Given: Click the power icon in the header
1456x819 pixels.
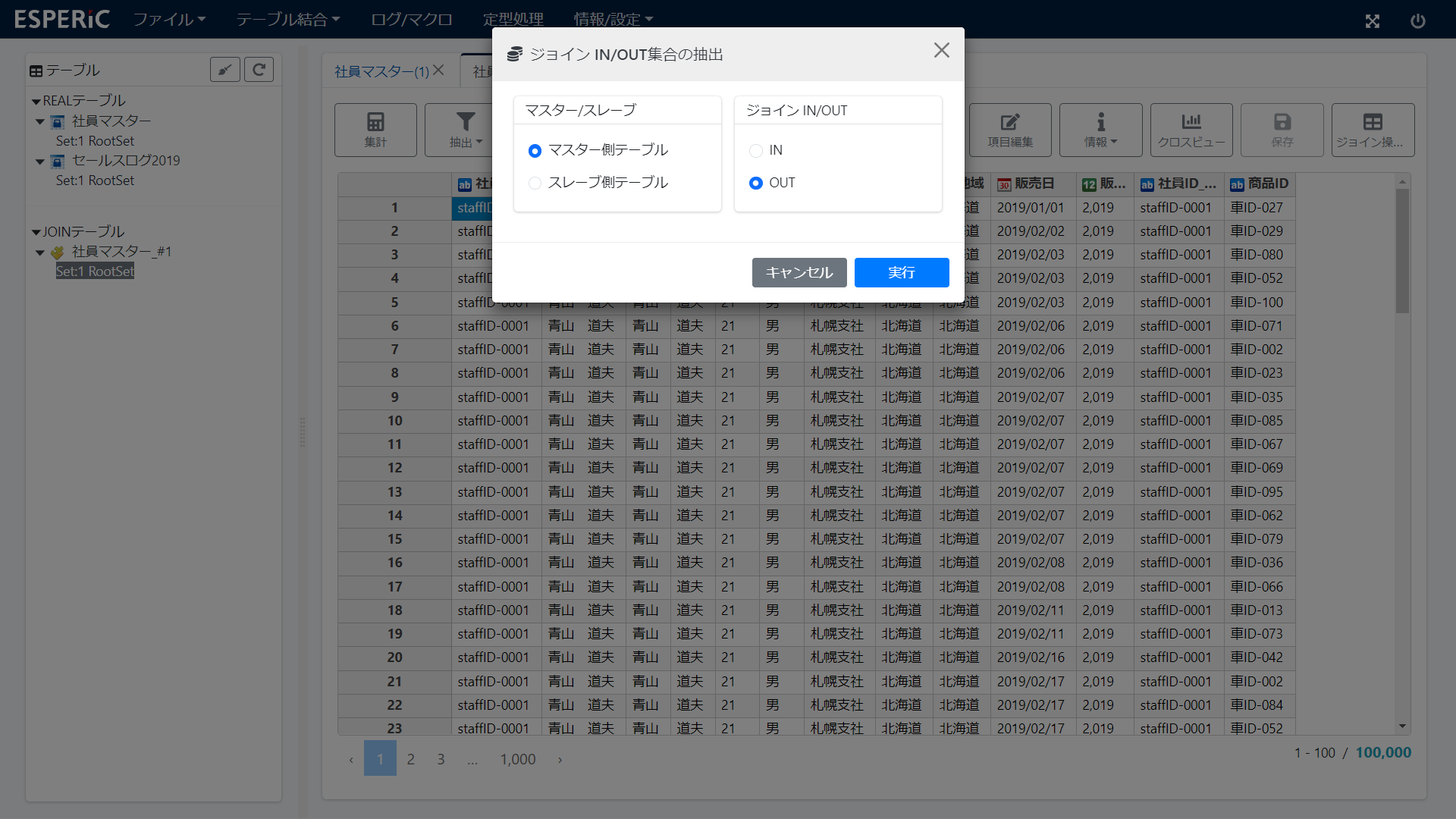Looking at the screenshot, I should click(1417, 21).
